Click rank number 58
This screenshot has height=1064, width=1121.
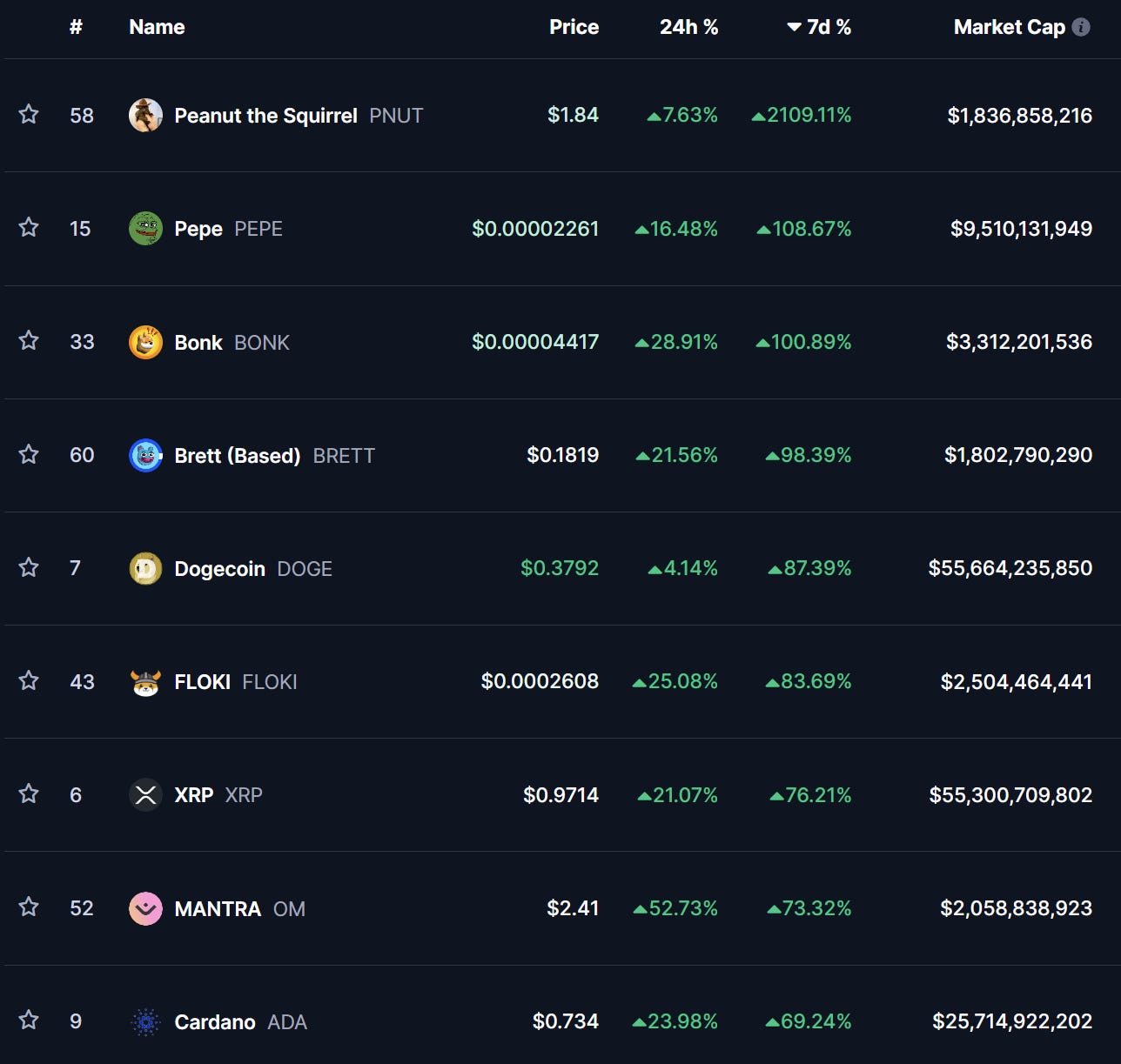pos(82,116)
